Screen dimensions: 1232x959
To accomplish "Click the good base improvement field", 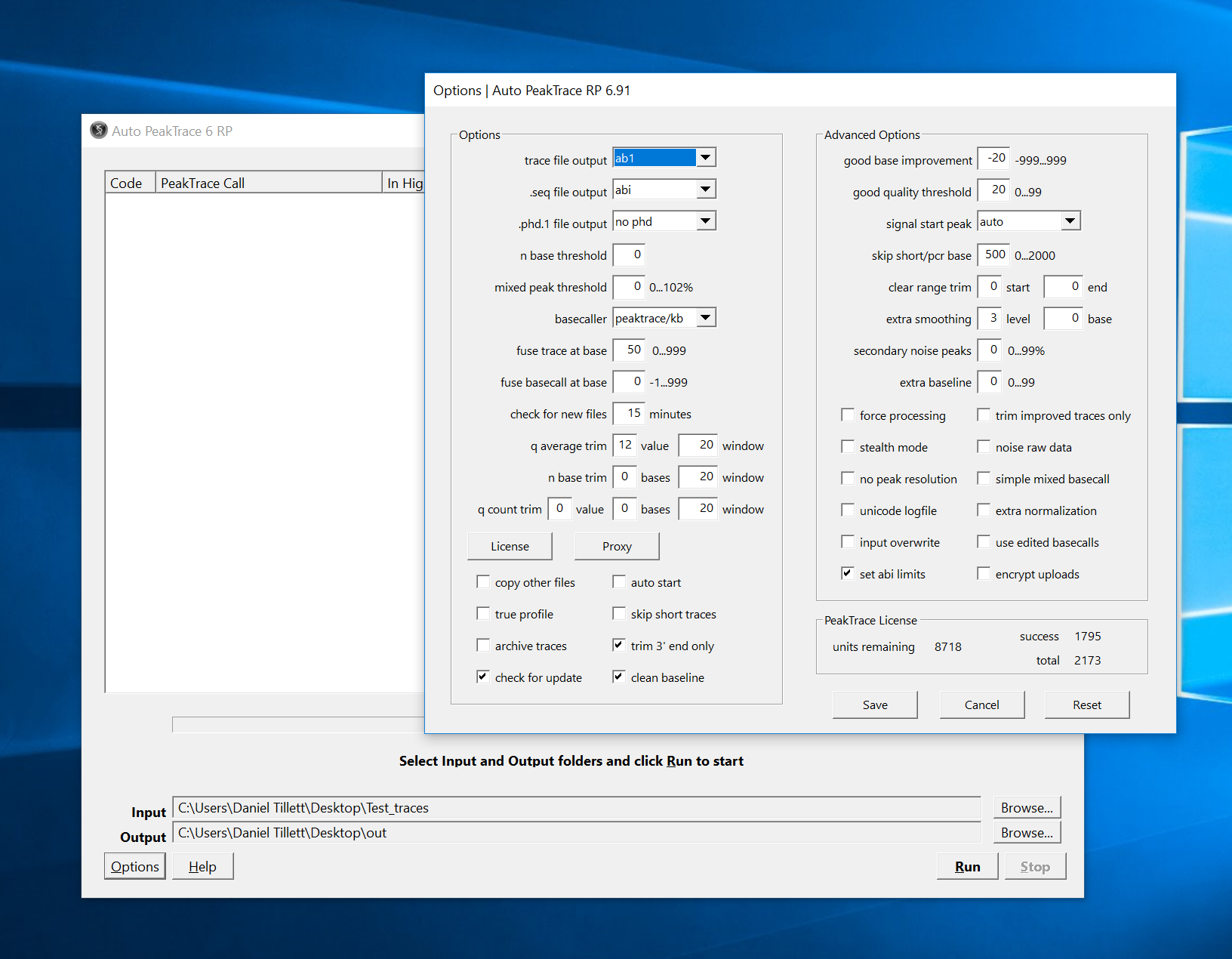I will 993,158.
